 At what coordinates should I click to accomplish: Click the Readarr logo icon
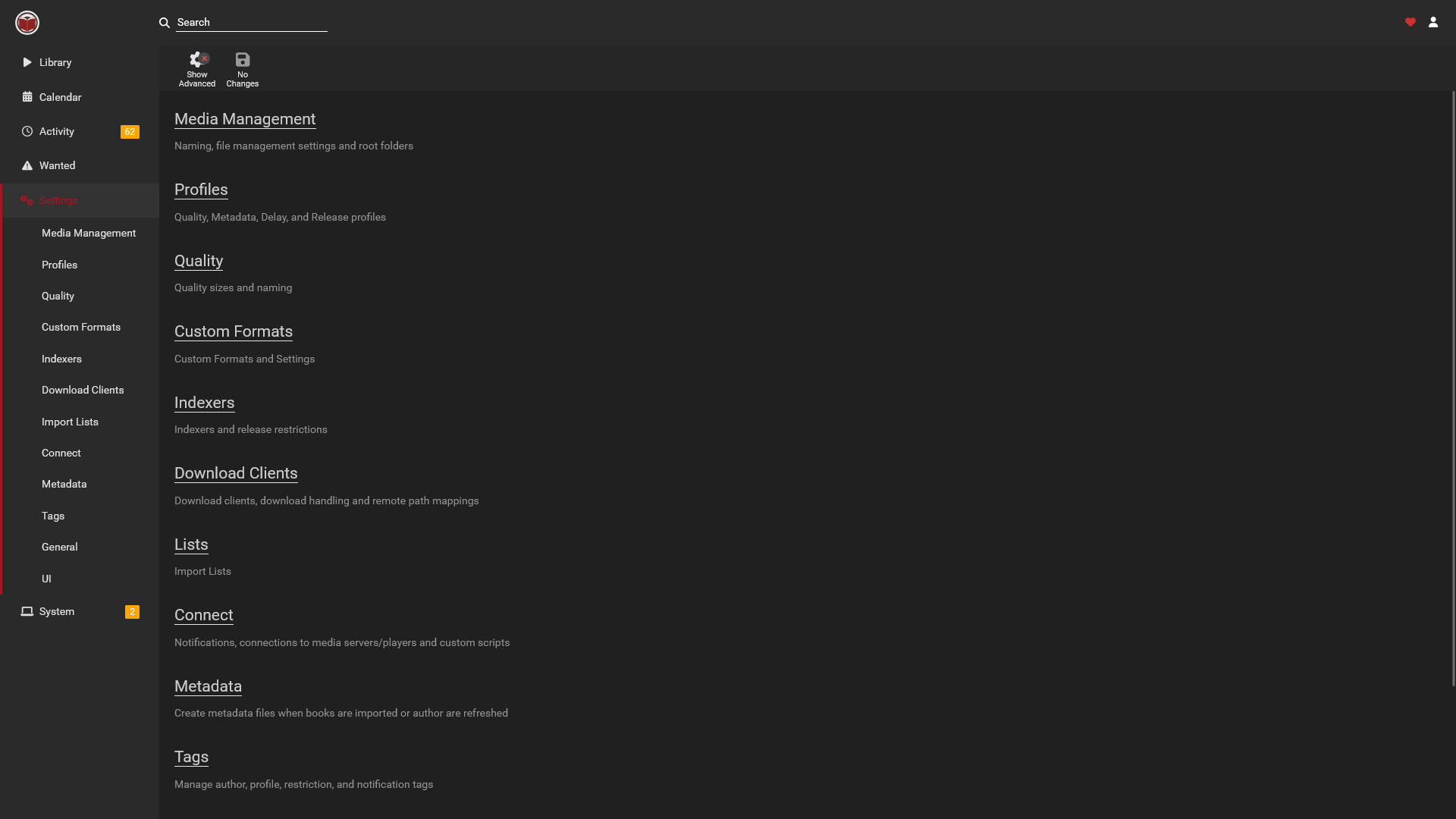click(27, 23)
